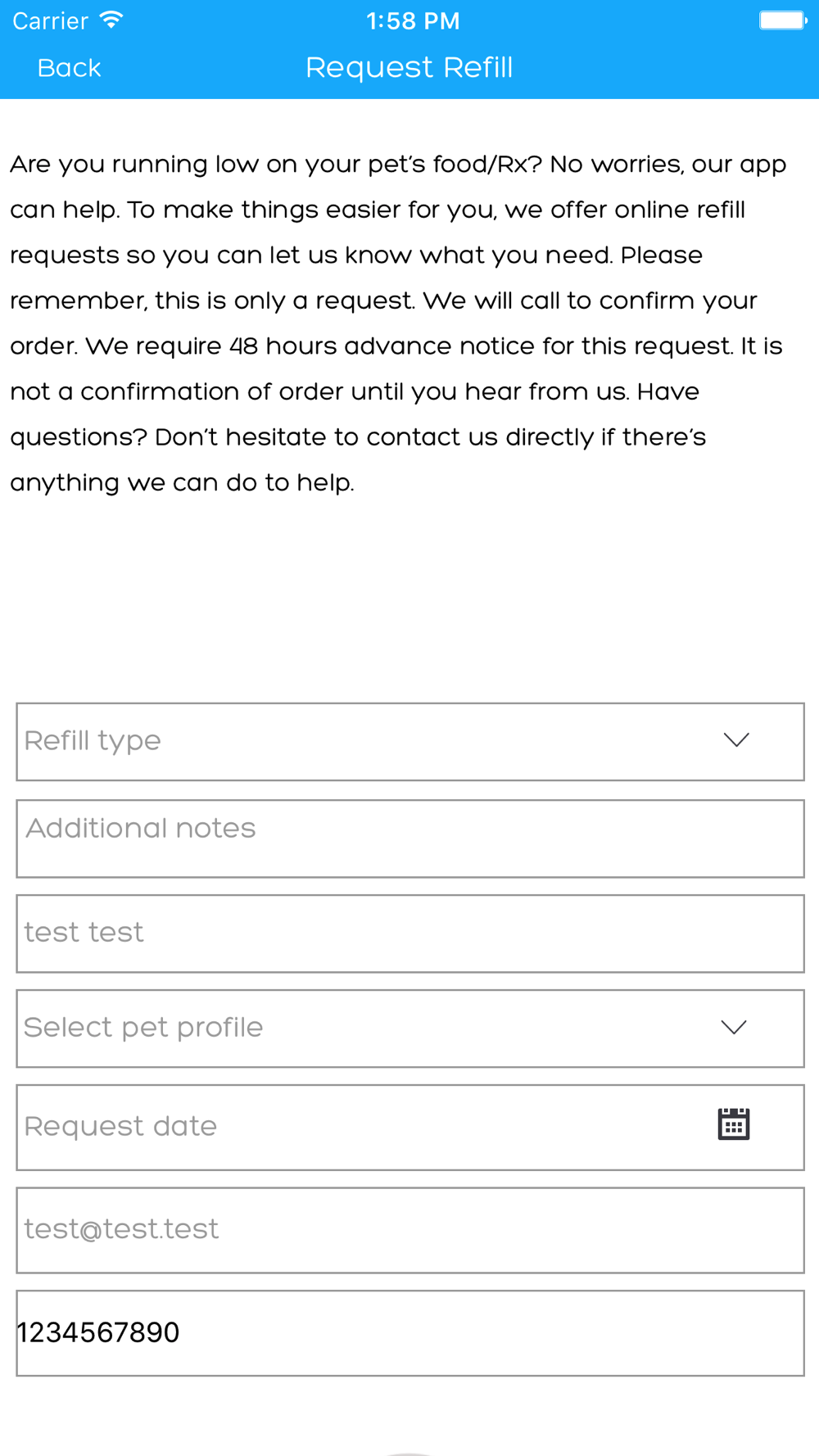Tap the battery icon in status bar
The height and width of the screenshot is (1456, 819).
coord(783,20)
